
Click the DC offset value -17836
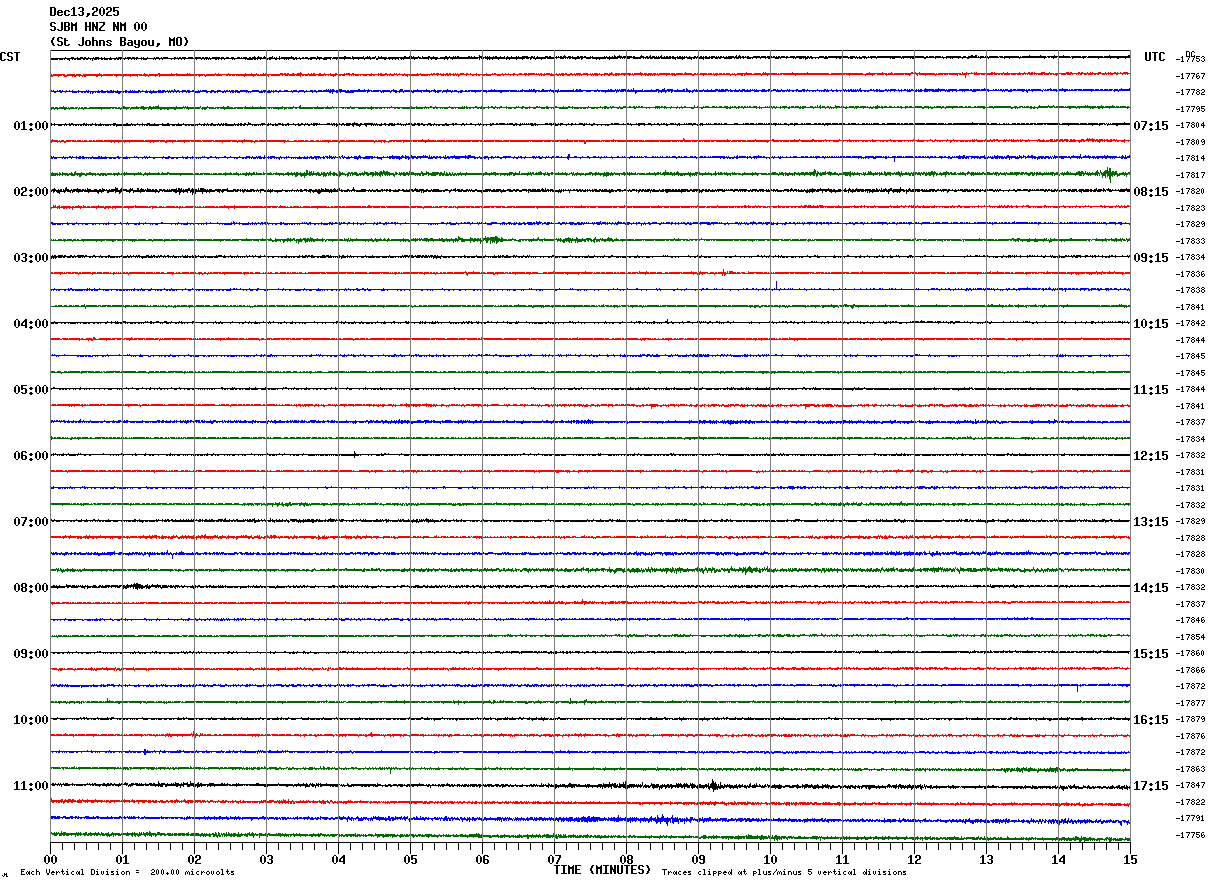[1190, 274]
